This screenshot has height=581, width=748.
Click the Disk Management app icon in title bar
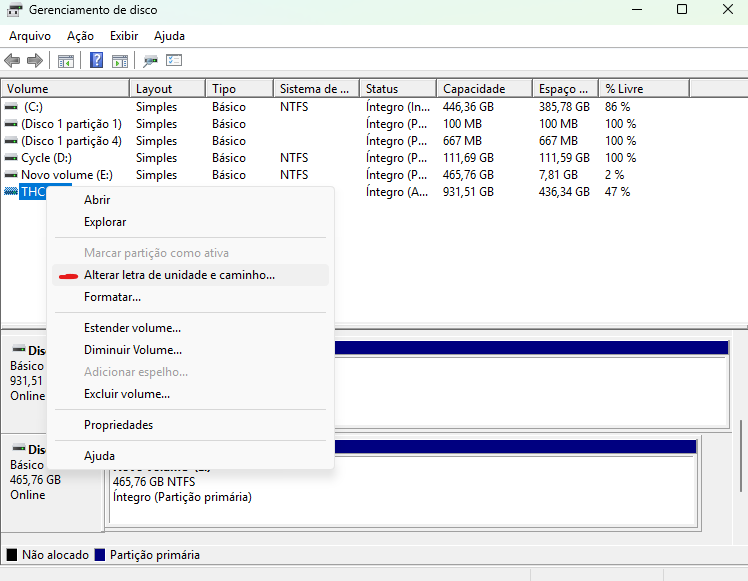pyautogui.click(x=14, y=10)
